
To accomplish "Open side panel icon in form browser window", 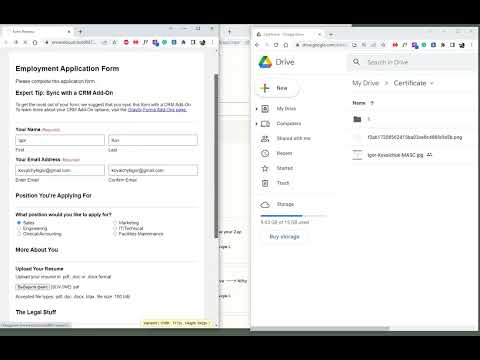I will click(193, 42).
